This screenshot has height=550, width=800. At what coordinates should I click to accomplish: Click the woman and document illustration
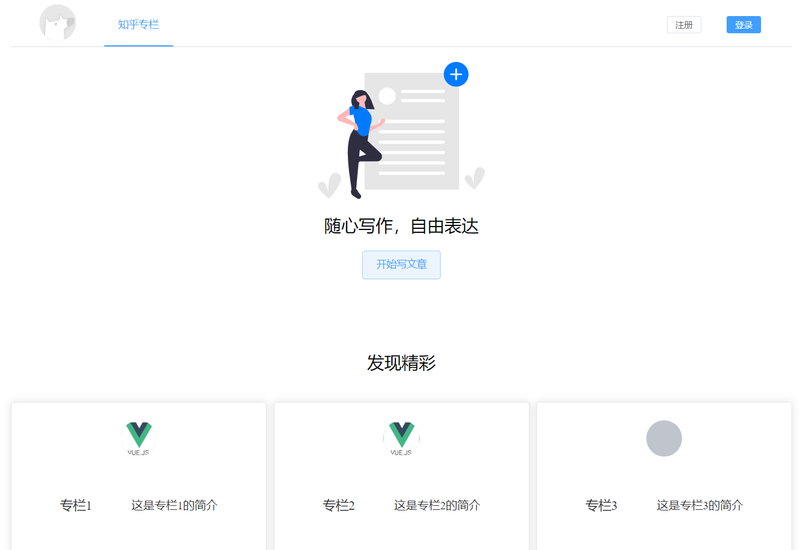click(401, 131)
